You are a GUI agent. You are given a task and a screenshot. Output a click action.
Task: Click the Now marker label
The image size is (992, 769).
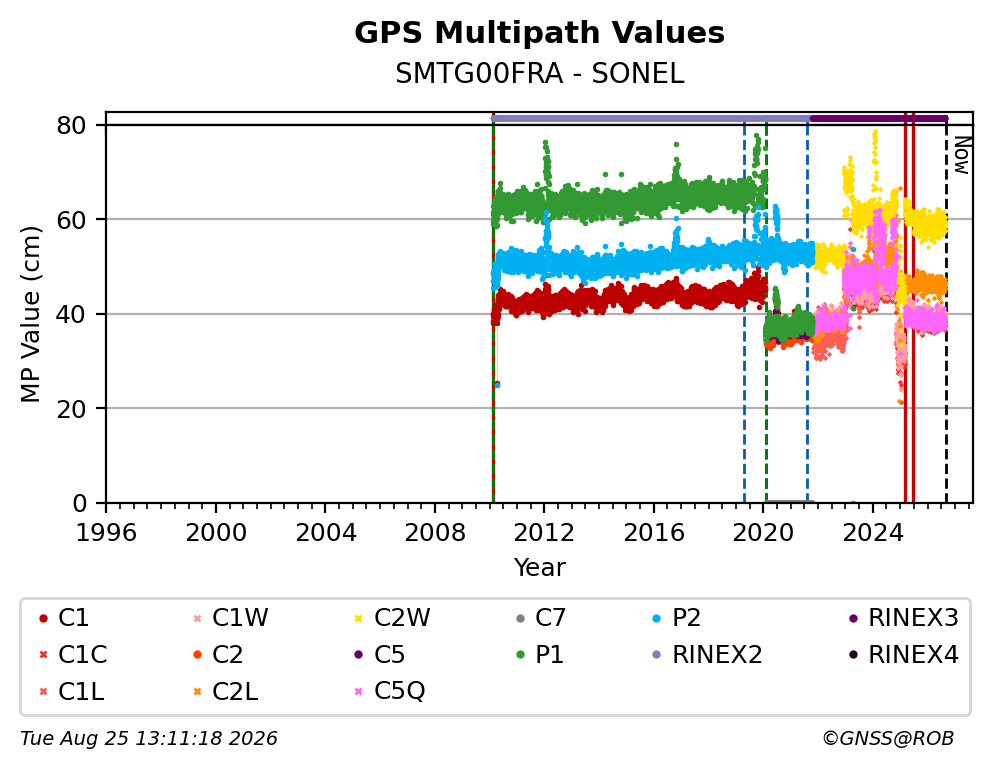pos(962,155)
